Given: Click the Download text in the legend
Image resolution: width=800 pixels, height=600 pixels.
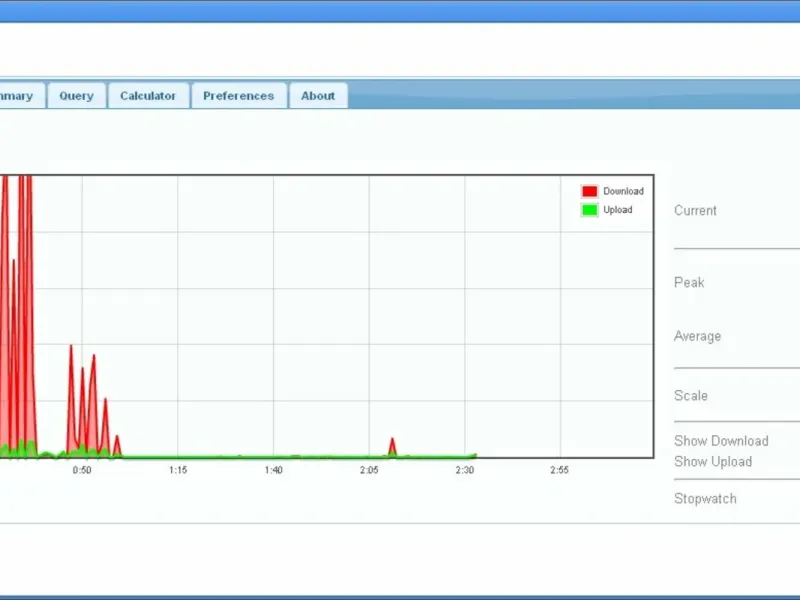Looking at the screenshot, I should click(623, 191).
